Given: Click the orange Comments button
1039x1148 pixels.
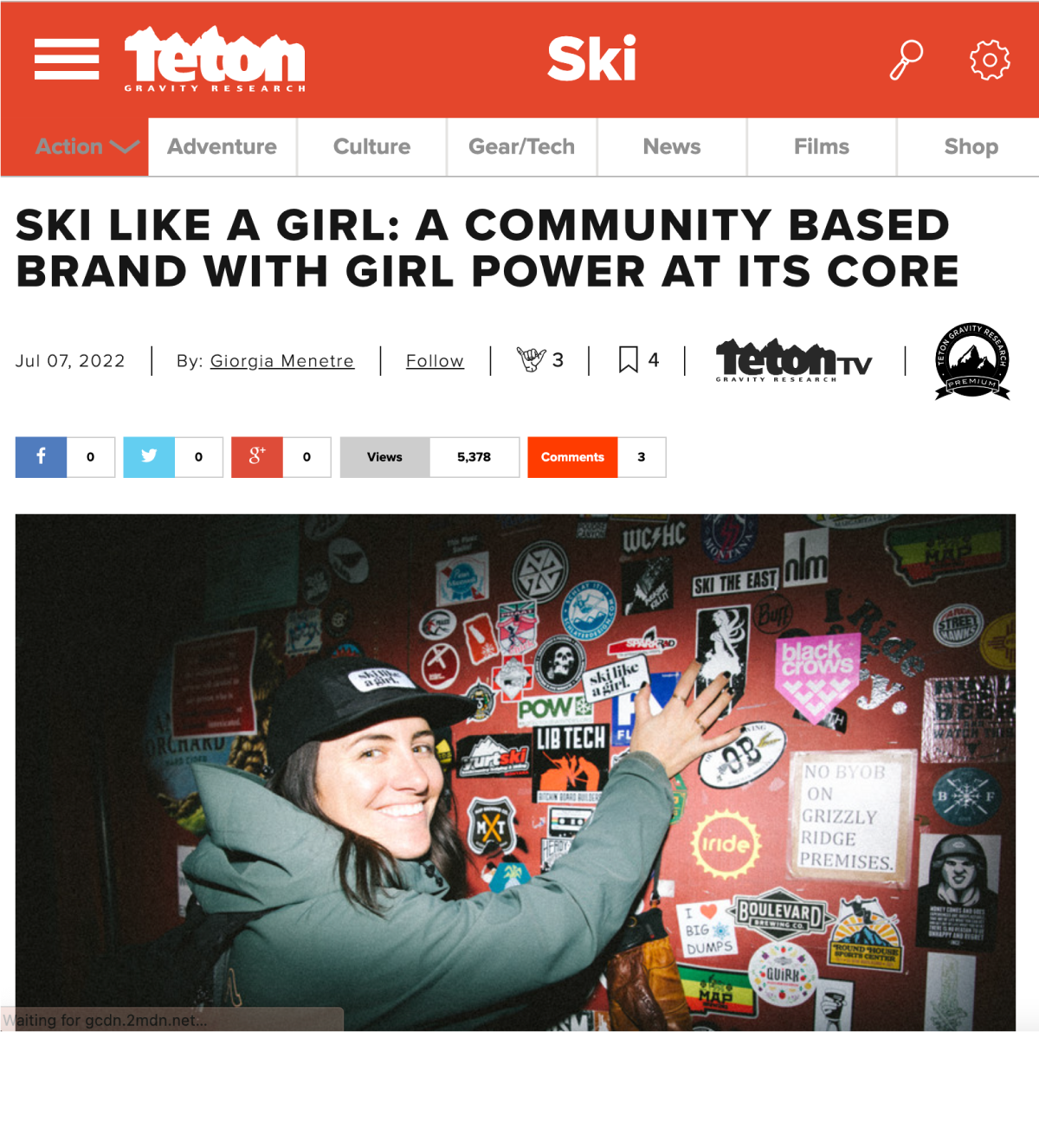Looking at the screenshot, I should pos(572,457).
